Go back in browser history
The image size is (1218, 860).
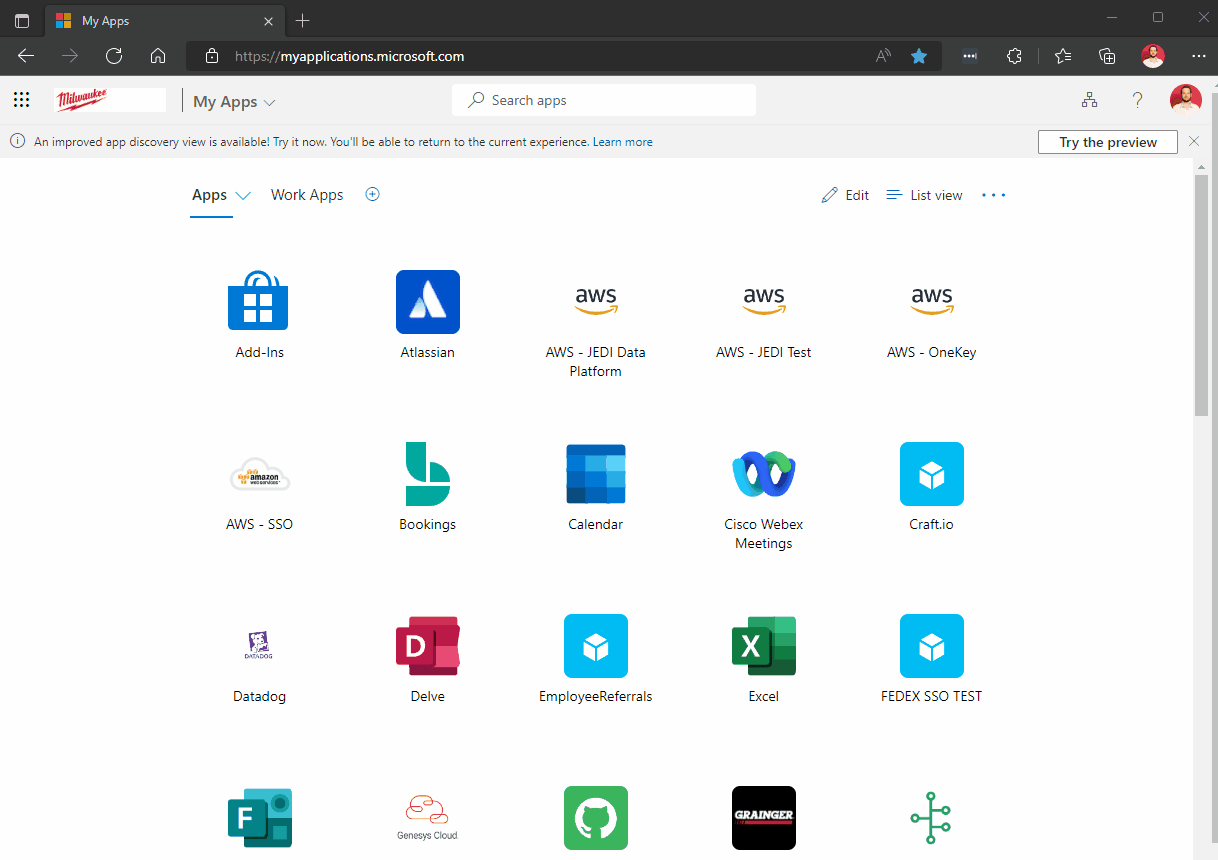[x=26, y=56]
